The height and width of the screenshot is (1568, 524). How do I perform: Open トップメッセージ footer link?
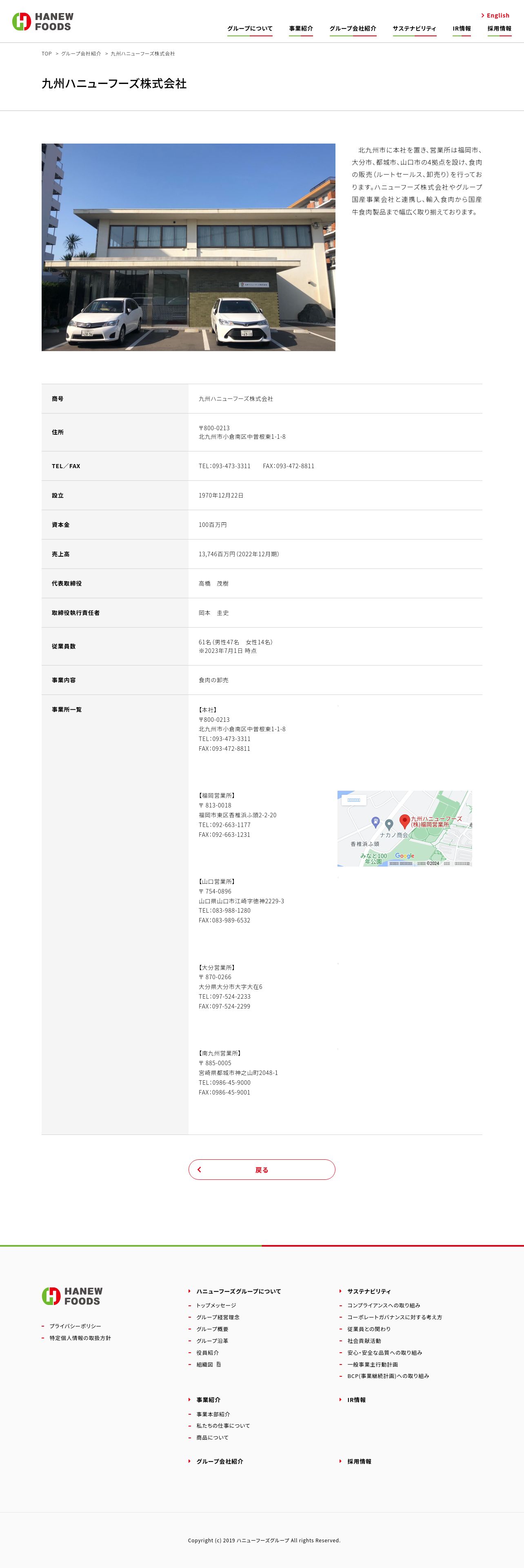click(x=216, y=1305)
